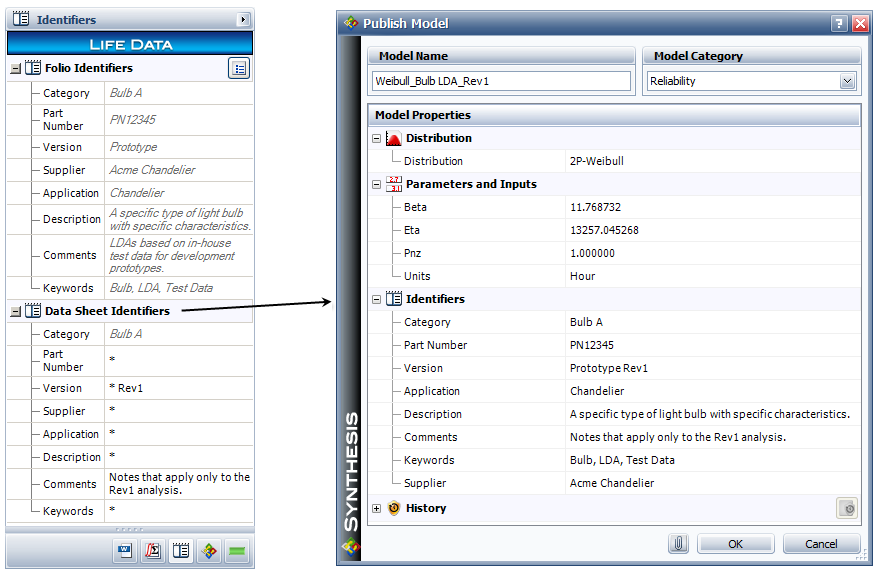Click OK to publish the model
This screenshot has height=572, width=878.
[x=735, y=544]
